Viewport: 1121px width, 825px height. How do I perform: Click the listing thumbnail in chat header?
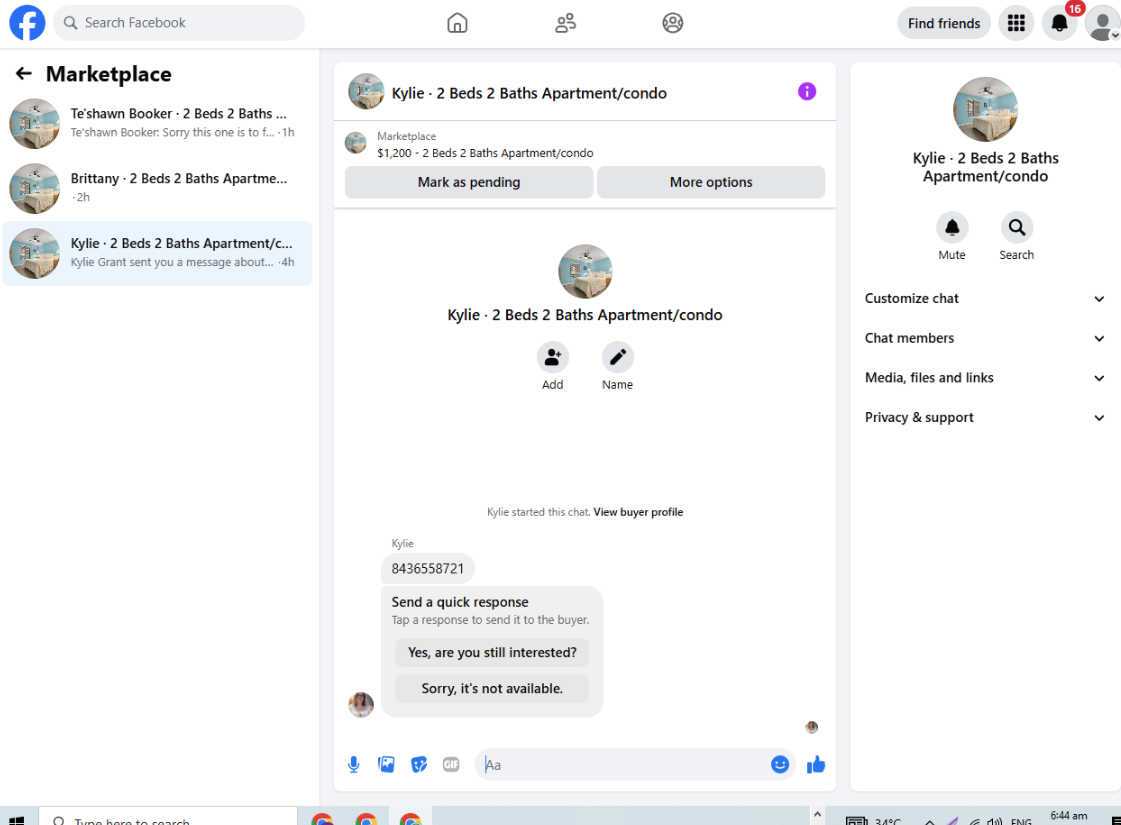click(366, 92)
